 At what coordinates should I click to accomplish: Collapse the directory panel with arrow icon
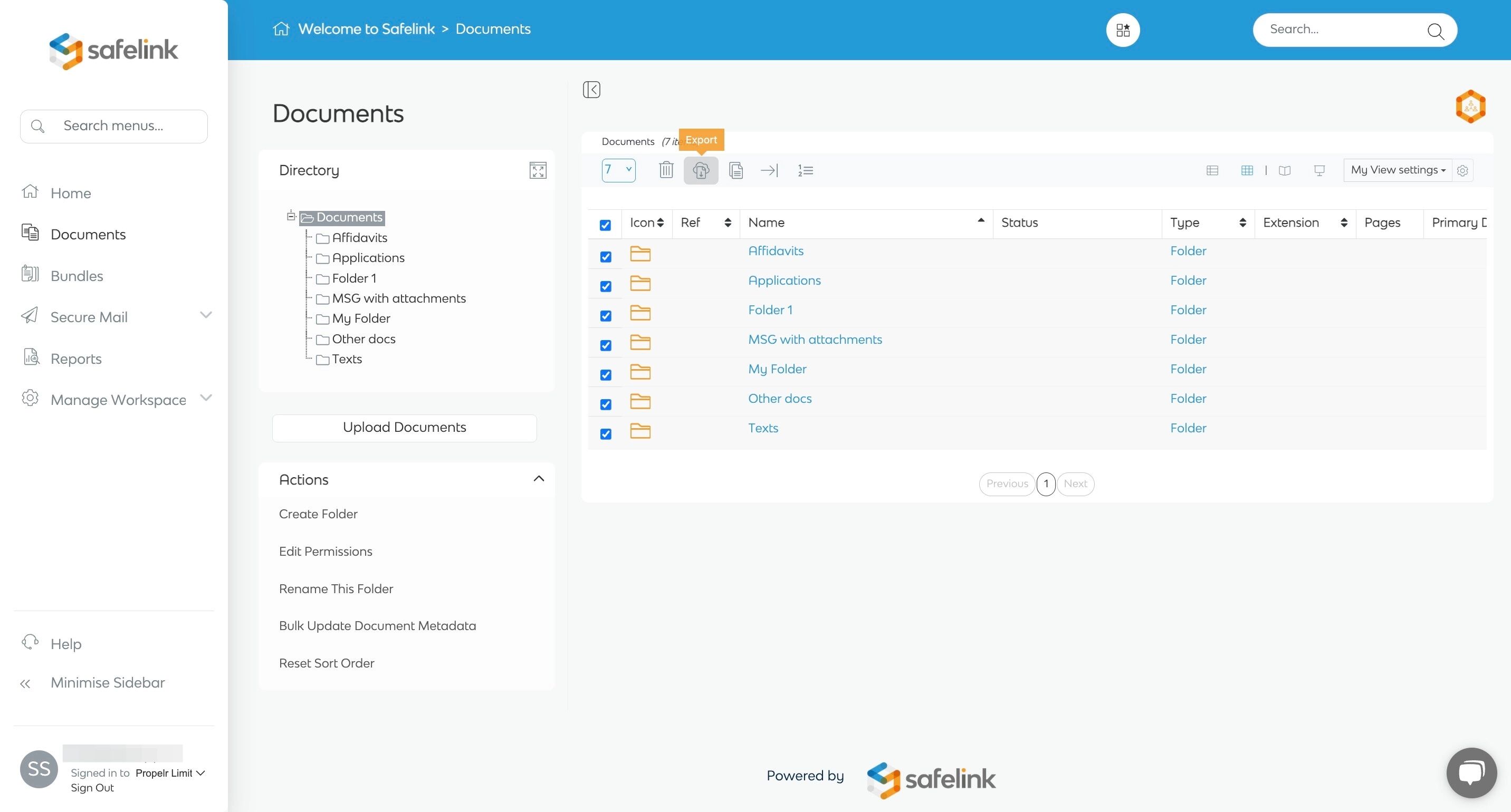point(591,90)
